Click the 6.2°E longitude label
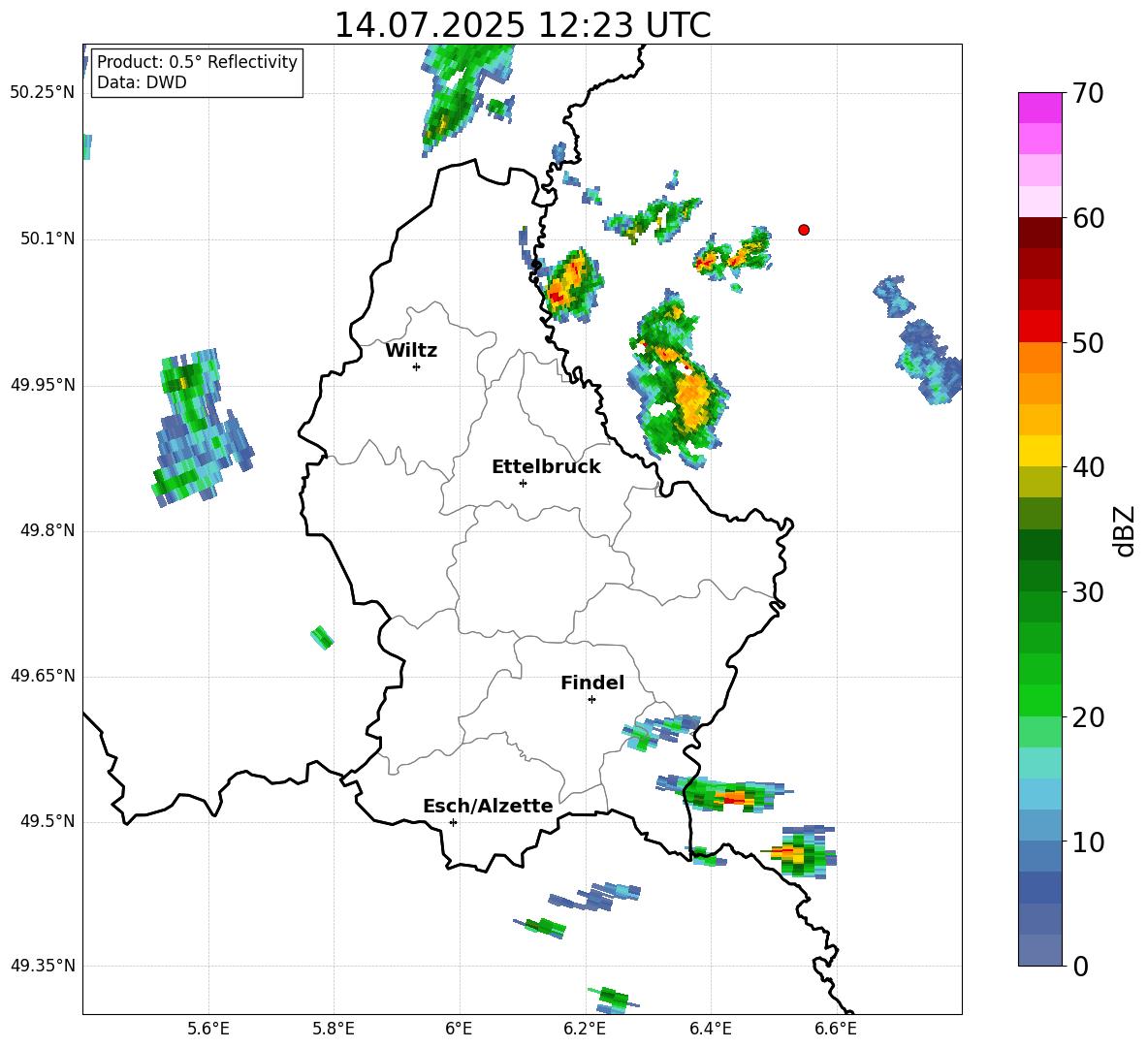 click(x=585, y=1030)
